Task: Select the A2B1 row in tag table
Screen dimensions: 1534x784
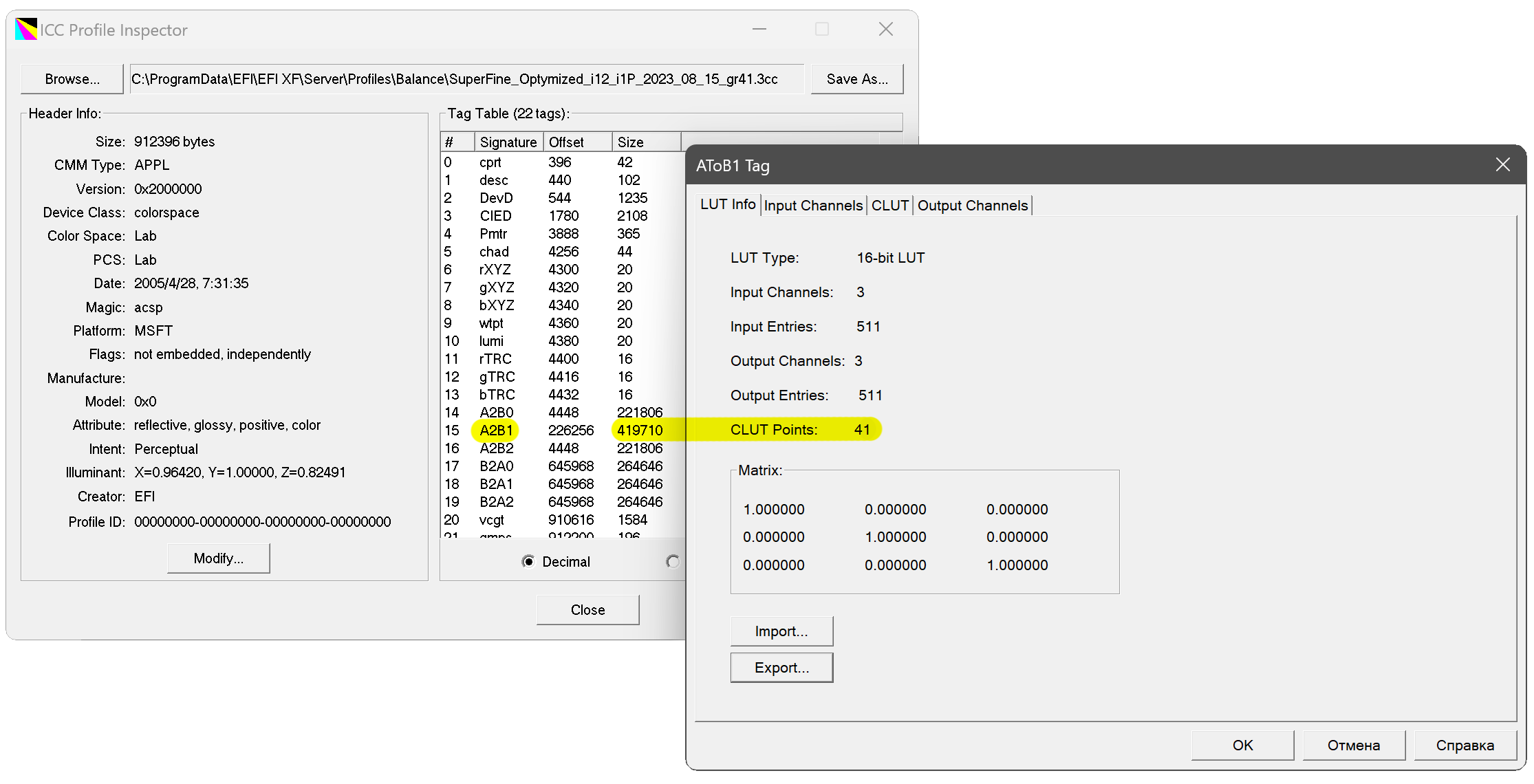Action: click(496, 431)
